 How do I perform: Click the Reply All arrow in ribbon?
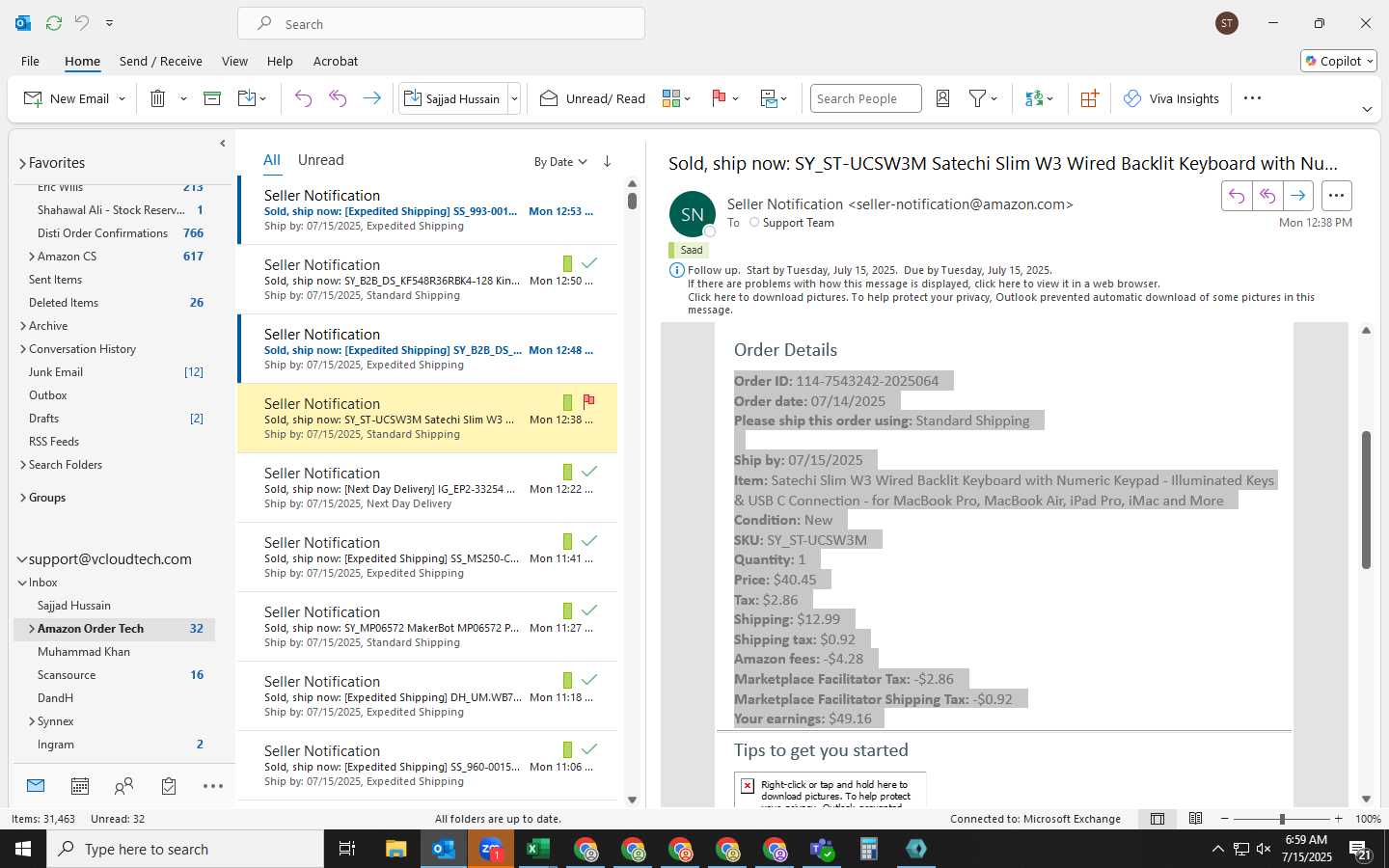[338, 98]
